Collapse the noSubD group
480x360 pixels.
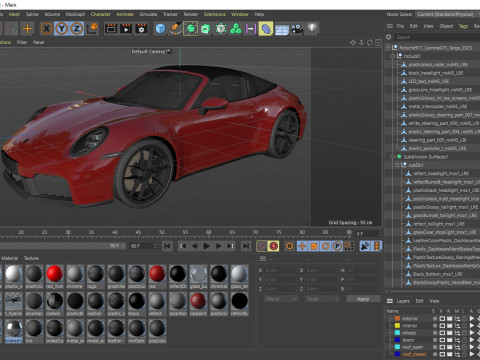(x=393, y=56)
